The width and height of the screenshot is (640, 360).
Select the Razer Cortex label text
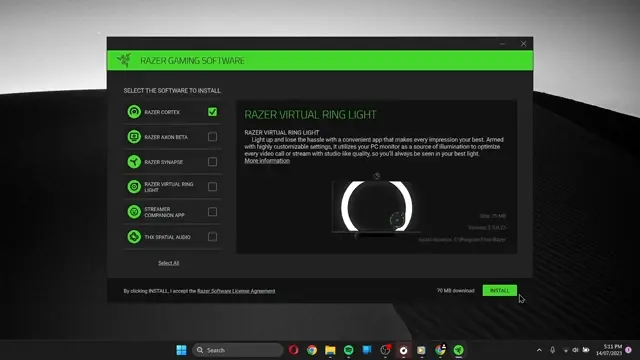(162, 112)
